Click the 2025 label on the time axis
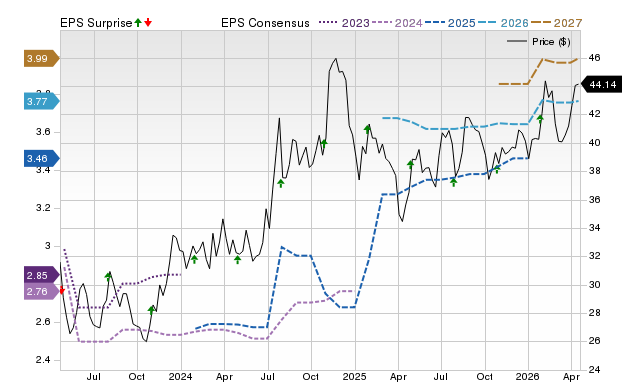This screenshot has width=640, height=382. (x=354, y=376)
